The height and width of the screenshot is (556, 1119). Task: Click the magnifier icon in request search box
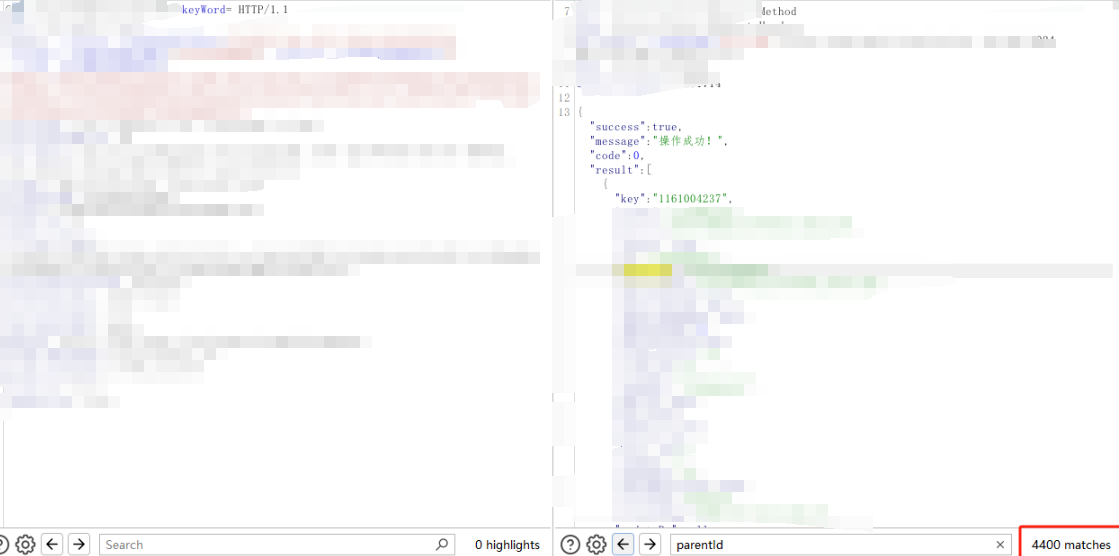click(x=442, y=545)
